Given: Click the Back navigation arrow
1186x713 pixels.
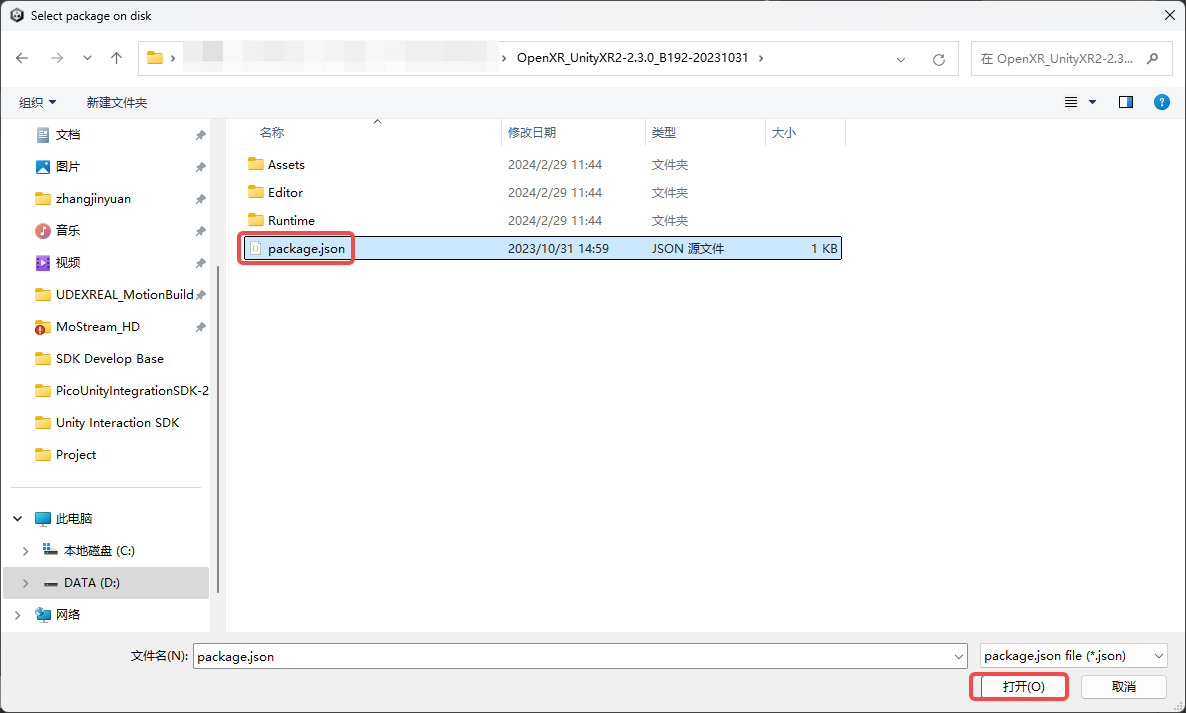Looking at the screenshot, I should pos(22,58).
